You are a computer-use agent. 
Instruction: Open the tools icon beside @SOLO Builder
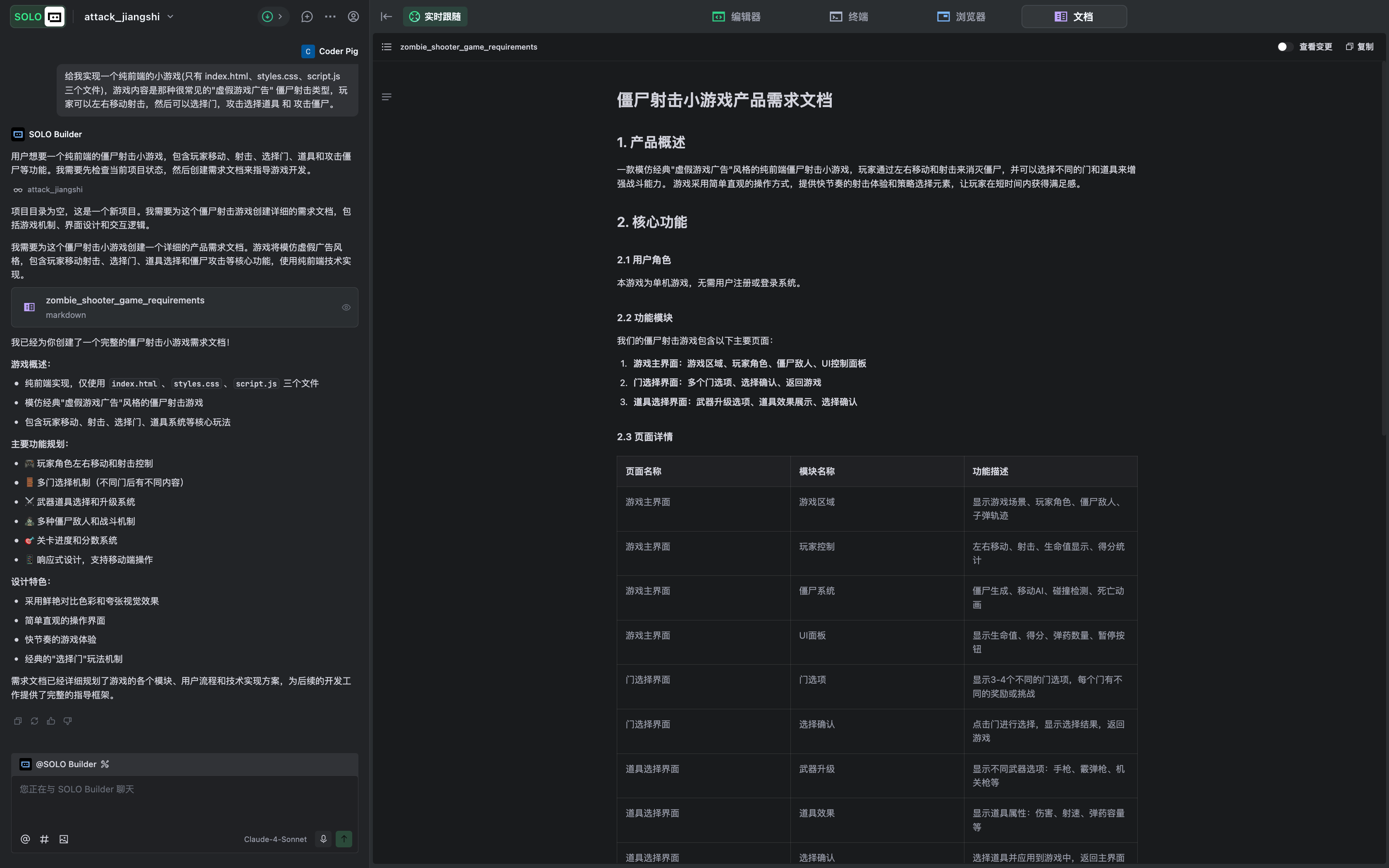click(x=105, y=764)
